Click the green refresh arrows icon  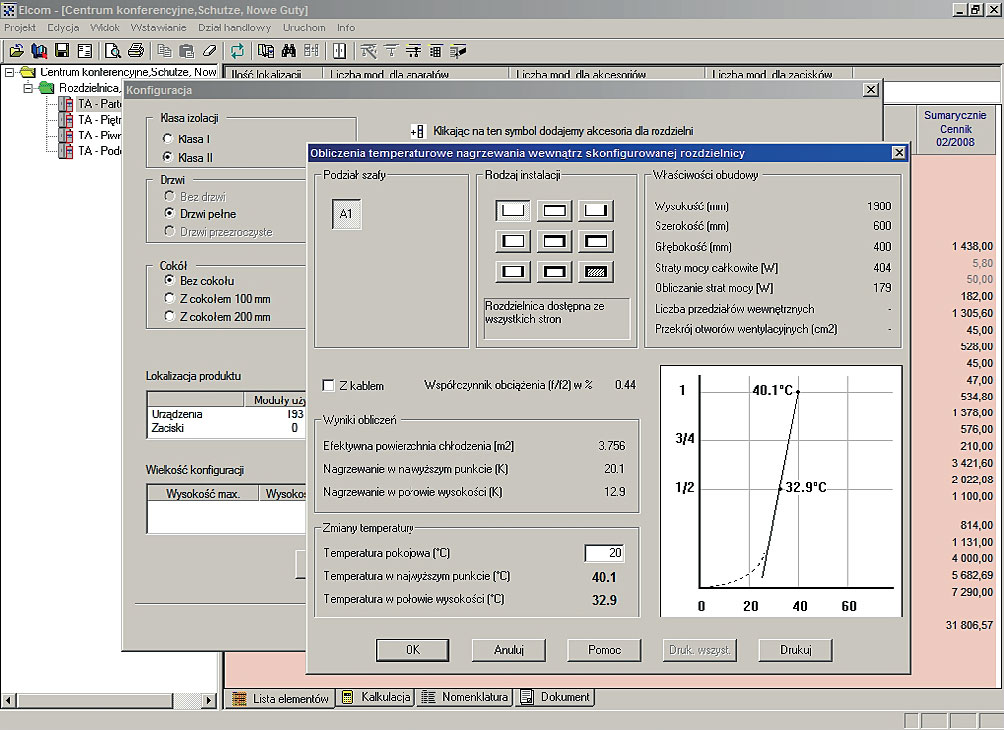click(237, 50)
